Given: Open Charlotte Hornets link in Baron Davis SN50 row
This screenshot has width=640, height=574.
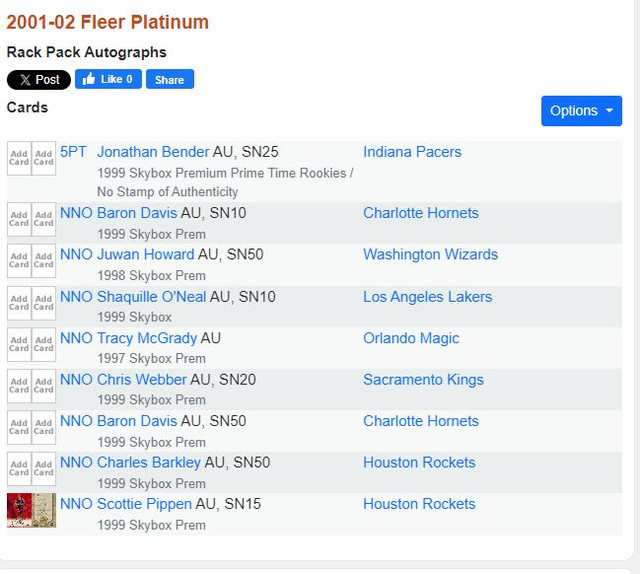Looking at the screenshot, I should 421,421.
